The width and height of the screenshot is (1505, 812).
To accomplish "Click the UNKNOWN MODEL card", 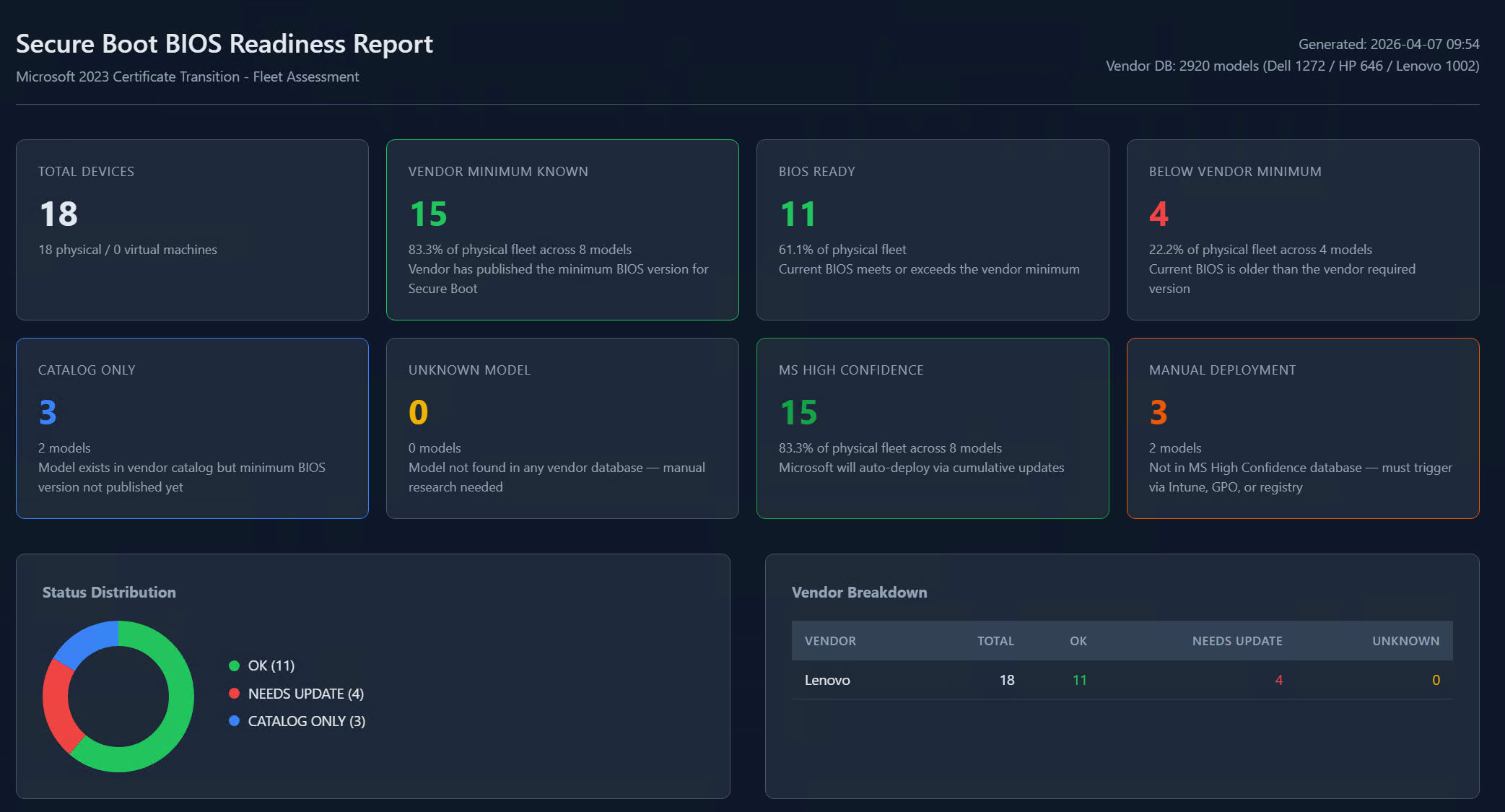I will click(562, 428).
